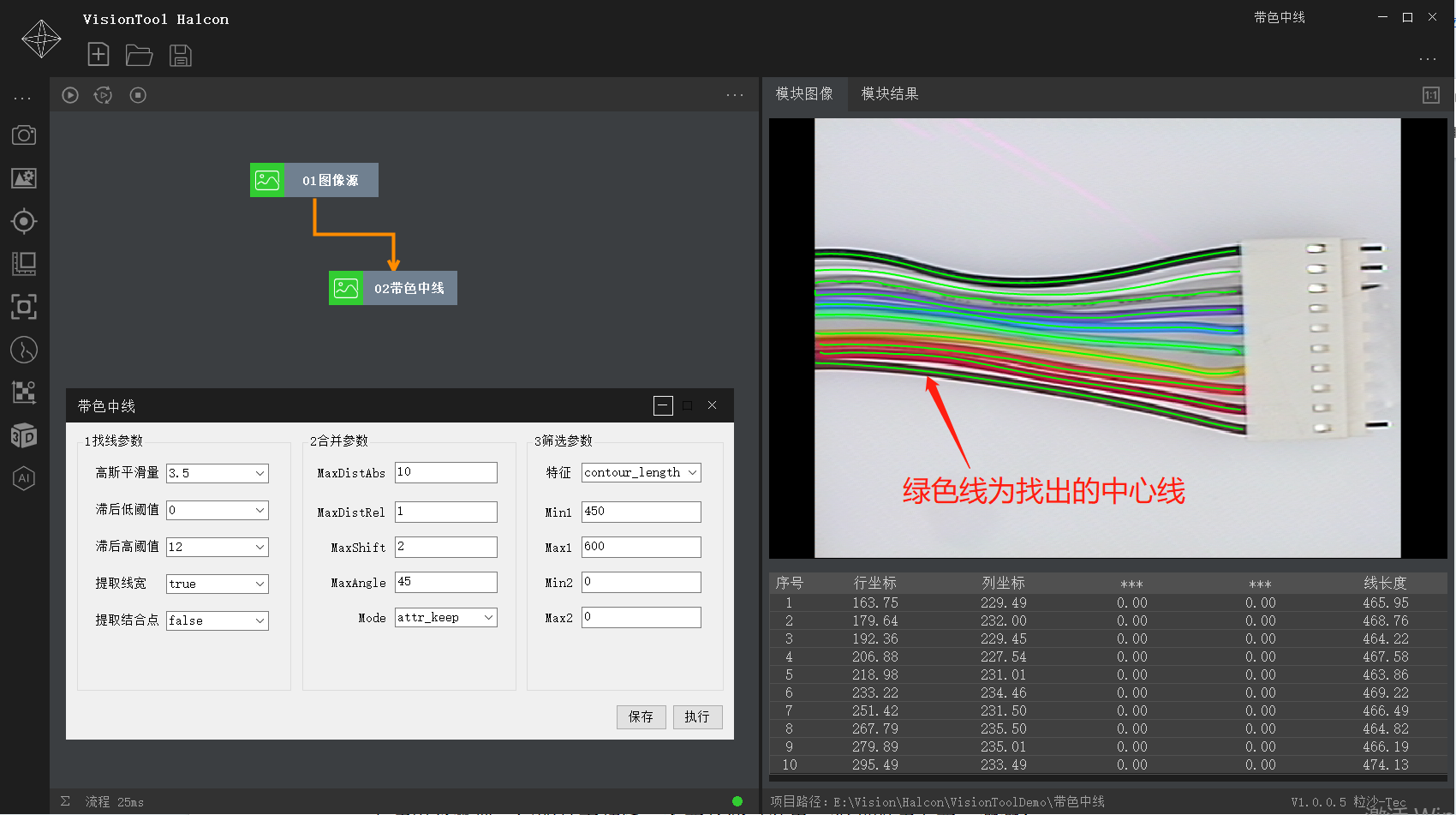Screen dimensions: 1456x815
Task: Click the project path in the status bar
Action: coord(937,802)
